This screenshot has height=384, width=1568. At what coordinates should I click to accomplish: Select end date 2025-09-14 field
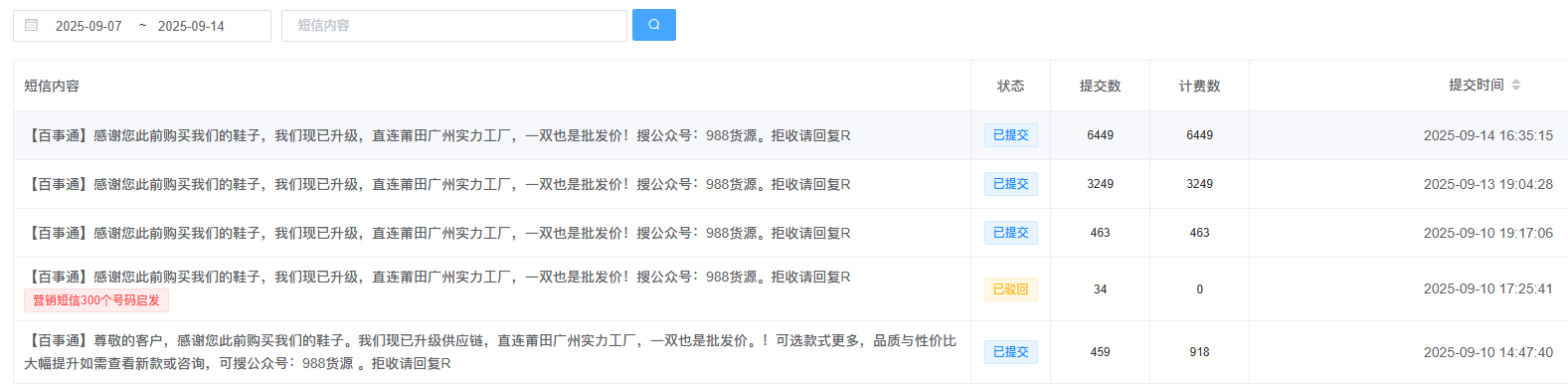(x=191, y=26)
